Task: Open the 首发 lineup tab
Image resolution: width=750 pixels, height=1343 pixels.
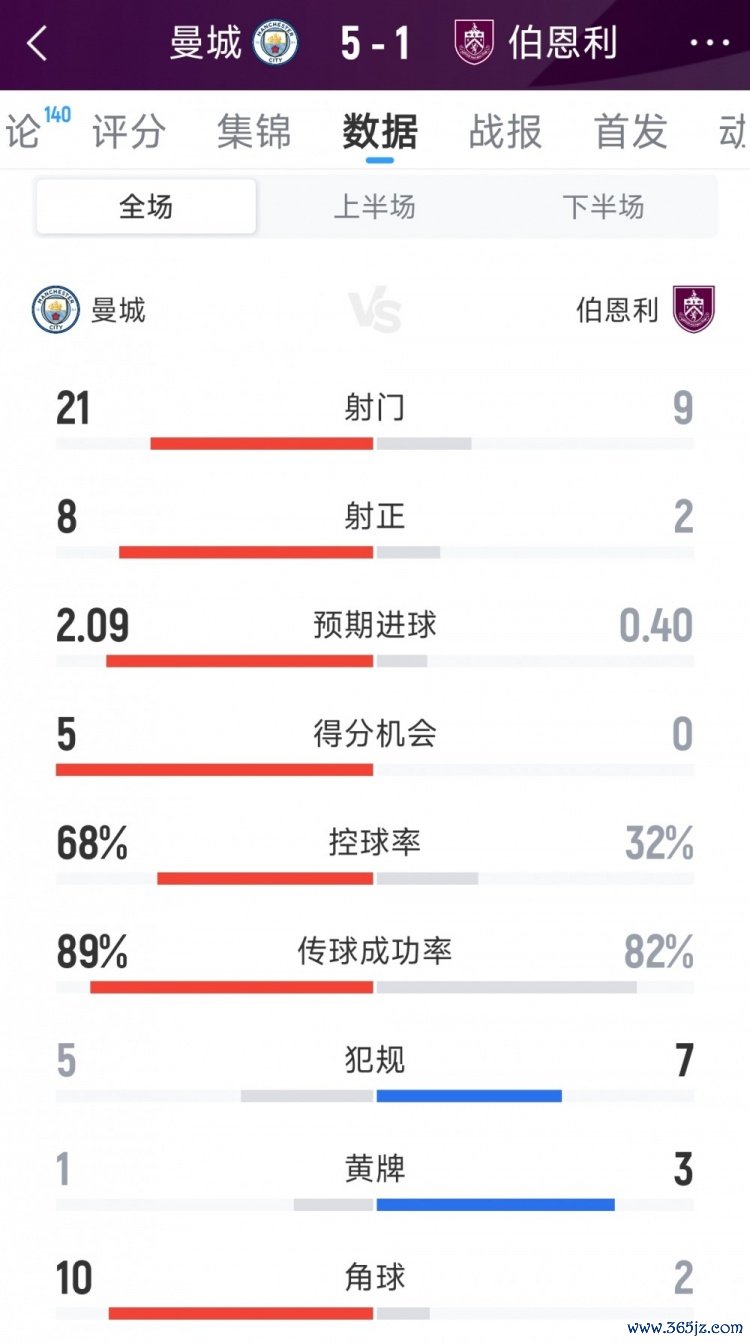Action: [631, 132]
